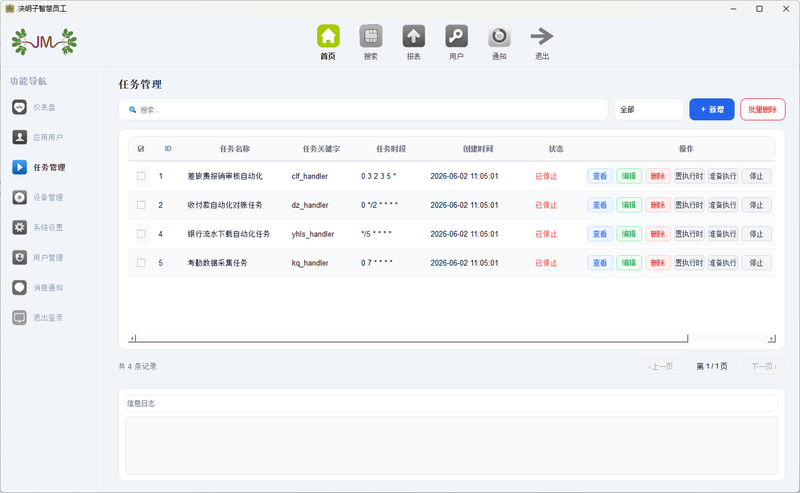This screenshot has width=800, height=493.
Task: Choose 退出登录 in the sidebar navigation
Action: pos(38,317)
